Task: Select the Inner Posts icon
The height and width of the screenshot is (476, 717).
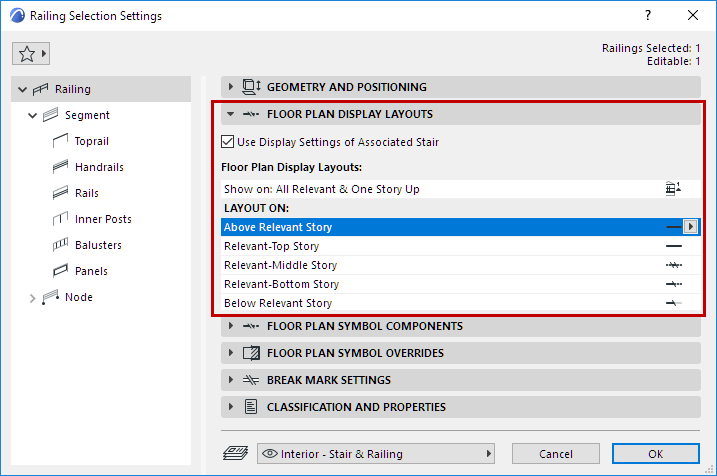Action: [57, 219]
